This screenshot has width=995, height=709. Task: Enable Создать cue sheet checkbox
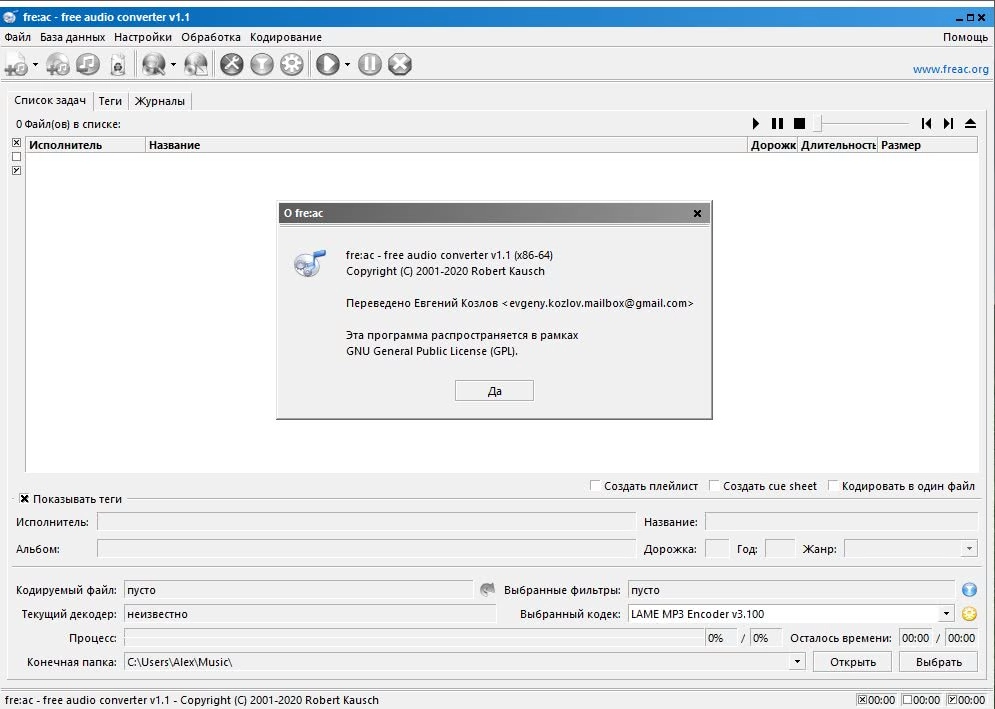tap(715, 486)
